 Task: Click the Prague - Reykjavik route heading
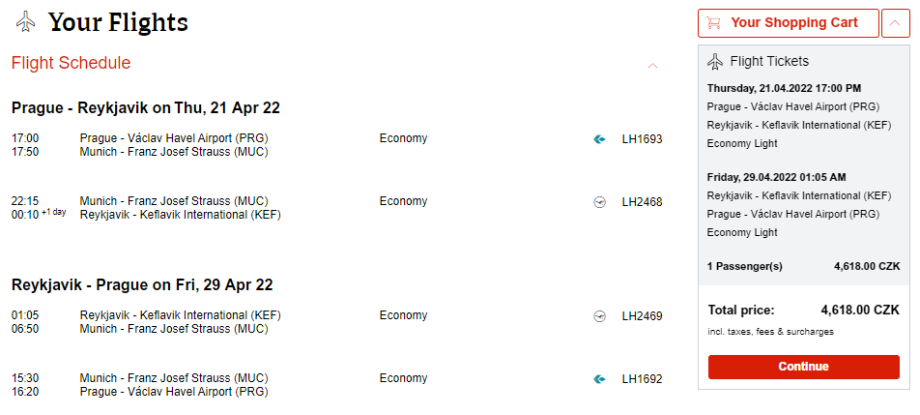pyautogui.click(x=146, y=108)
